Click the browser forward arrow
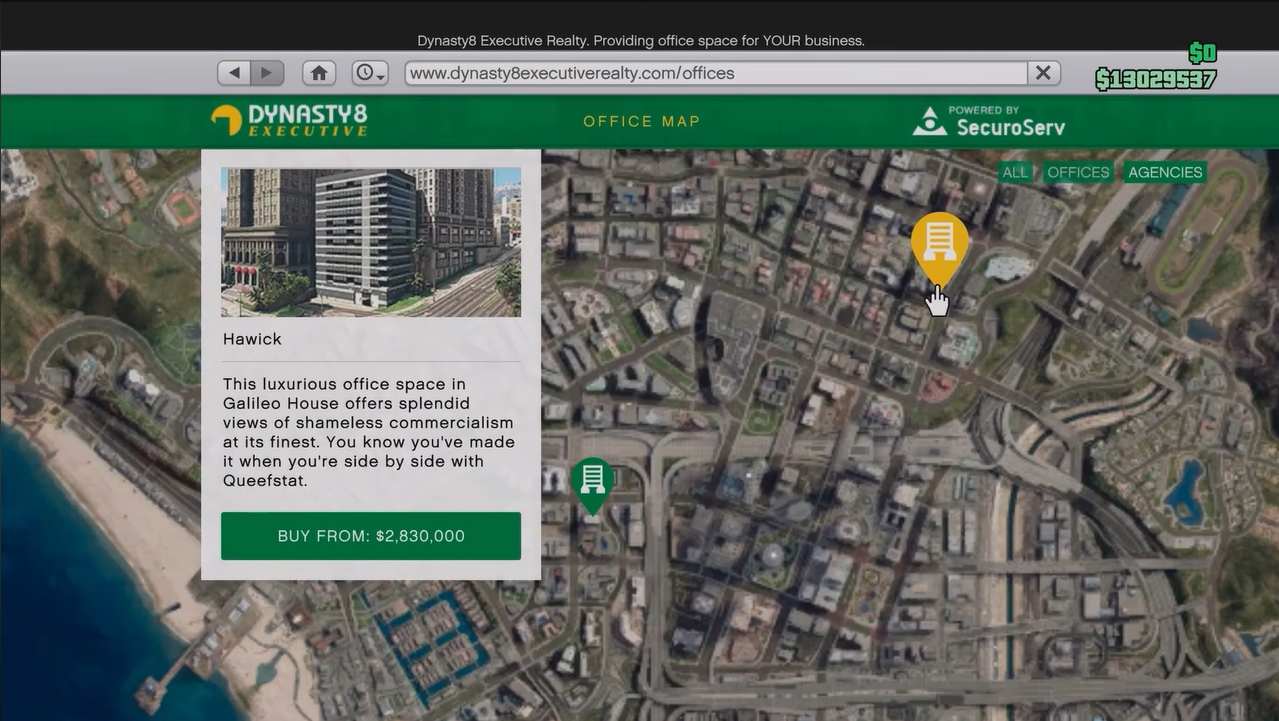Viewport: 1279px width, 721px height. tap(267, 73)
